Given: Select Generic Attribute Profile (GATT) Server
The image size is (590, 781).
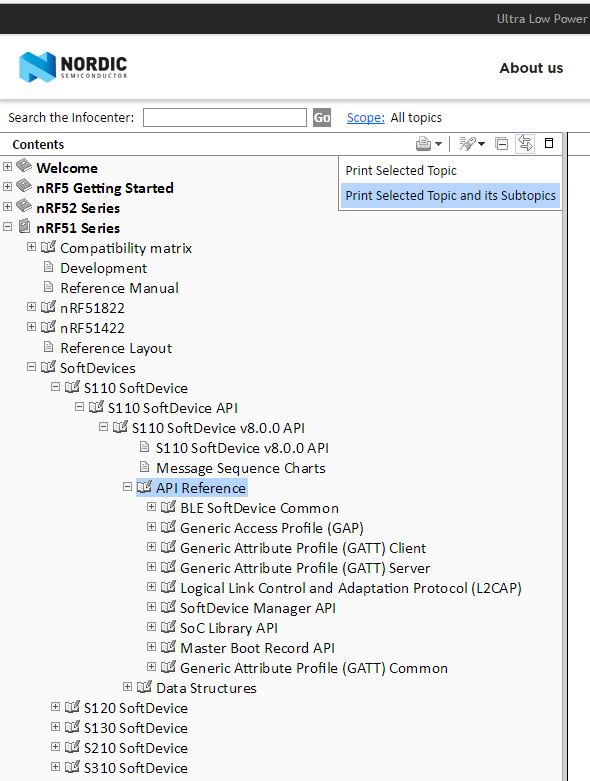Looking at the screenshot, I should (305, 568).
